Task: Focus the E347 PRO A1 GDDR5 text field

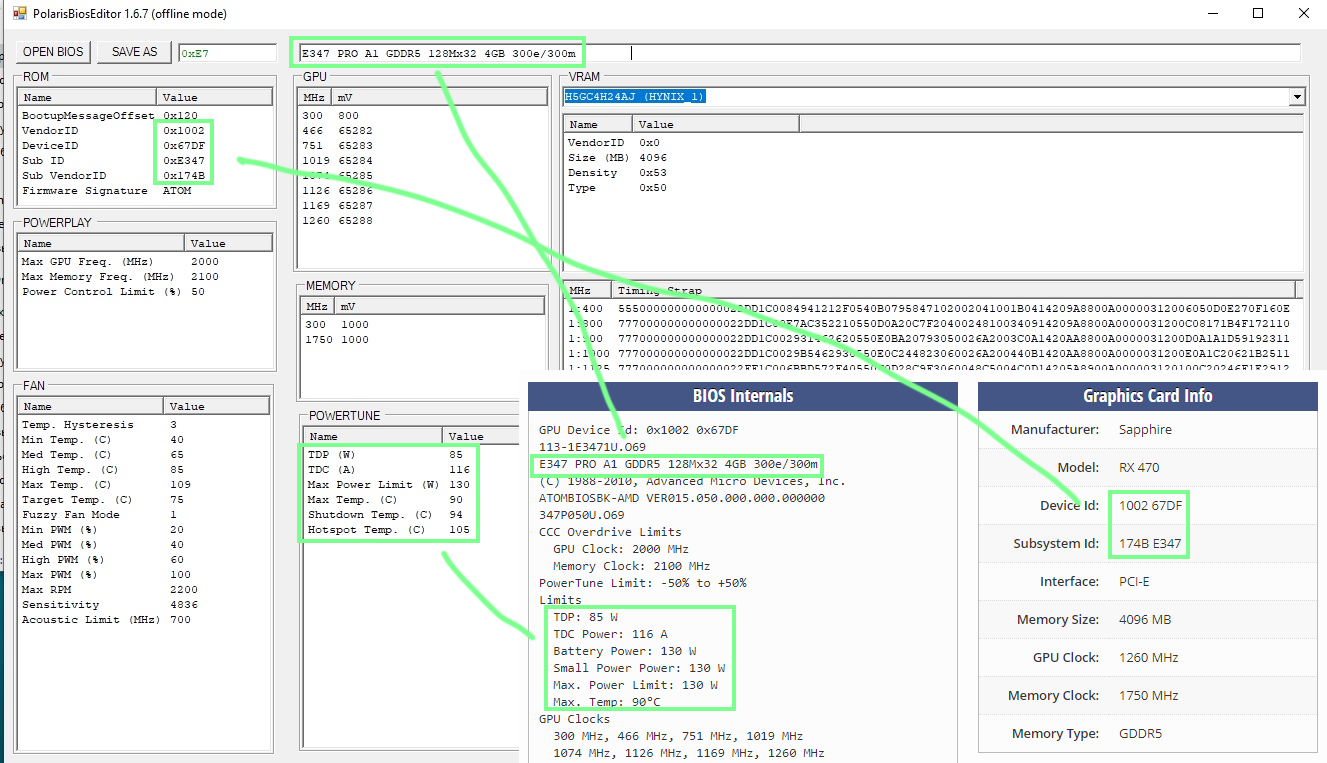Action: pyautogui.click(x=798, y=53)
